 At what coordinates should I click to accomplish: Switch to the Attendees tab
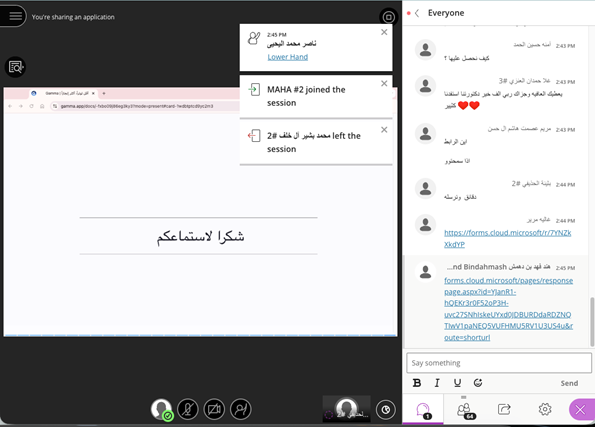tap(464, 410)
